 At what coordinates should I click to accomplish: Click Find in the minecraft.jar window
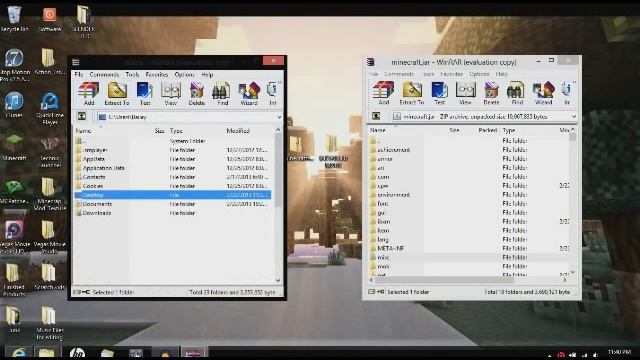(x=517, y=93)
